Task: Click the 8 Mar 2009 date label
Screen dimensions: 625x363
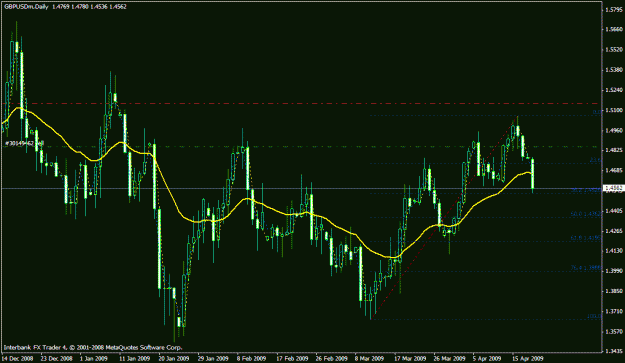Action: tap(369, 358)
